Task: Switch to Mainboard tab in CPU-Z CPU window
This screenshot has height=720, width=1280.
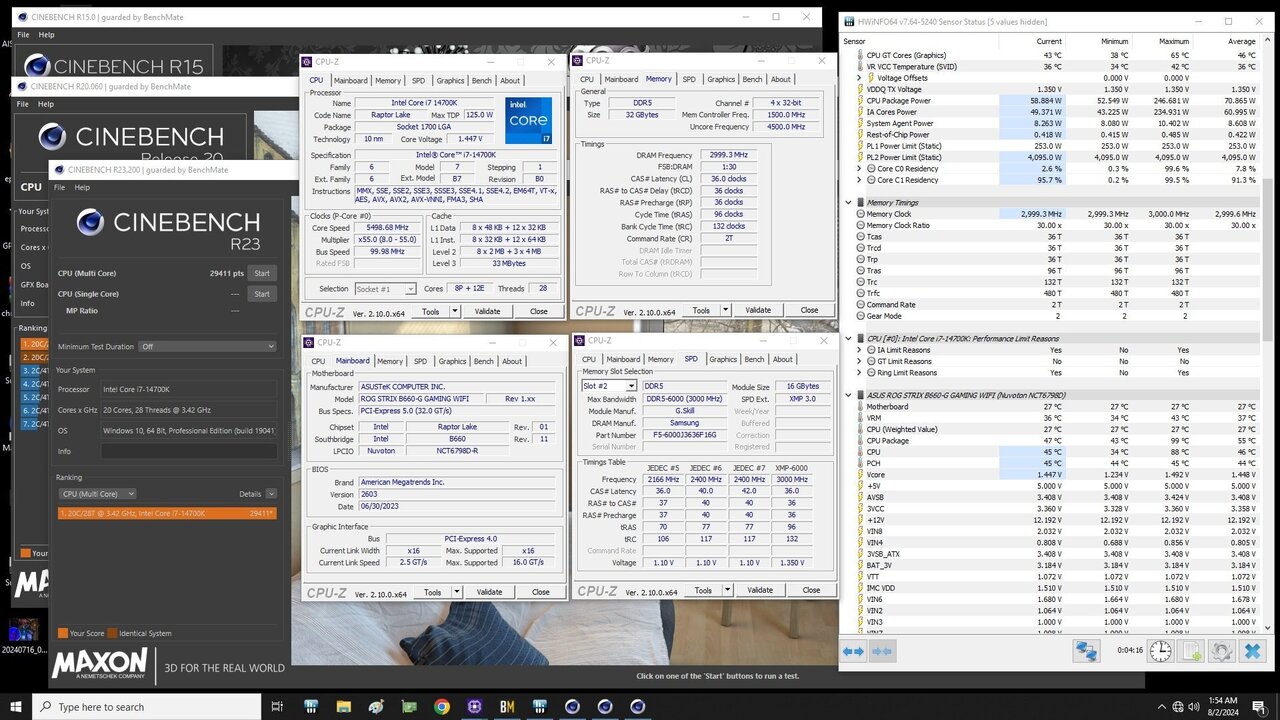Action: (350, 81)
